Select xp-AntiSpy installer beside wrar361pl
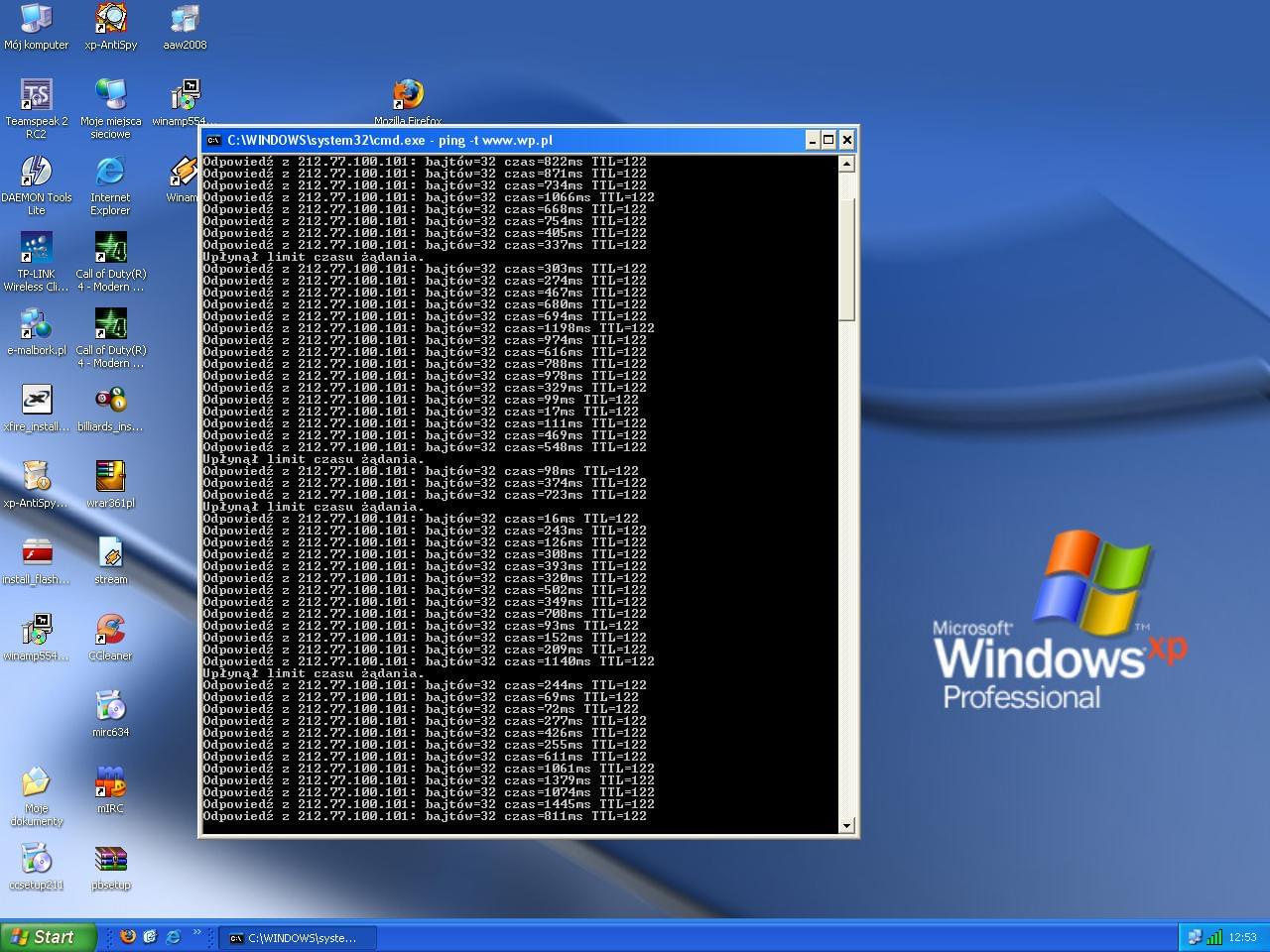This screenshot has width=1270, height=952. pos(36,484)
